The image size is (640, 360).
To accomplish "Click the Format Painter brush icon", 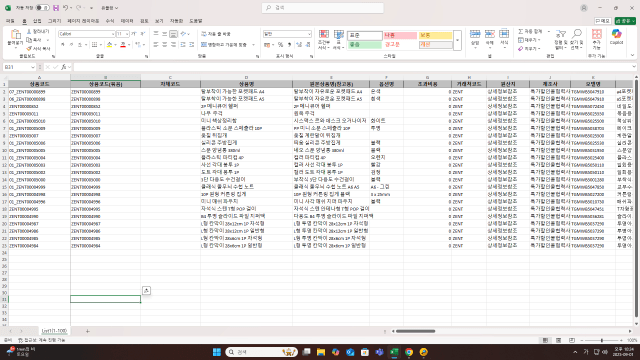I will [29, 49].
